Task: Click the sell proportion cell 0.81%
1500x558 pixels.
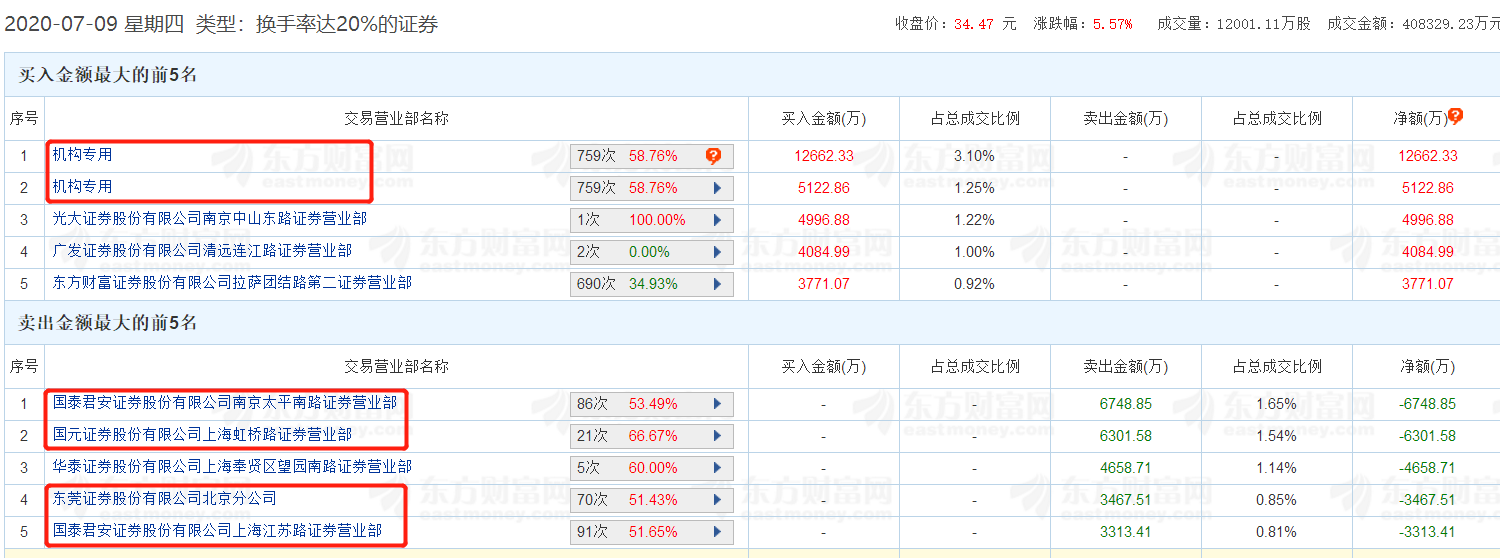Action: click(x=1277, y=532)
